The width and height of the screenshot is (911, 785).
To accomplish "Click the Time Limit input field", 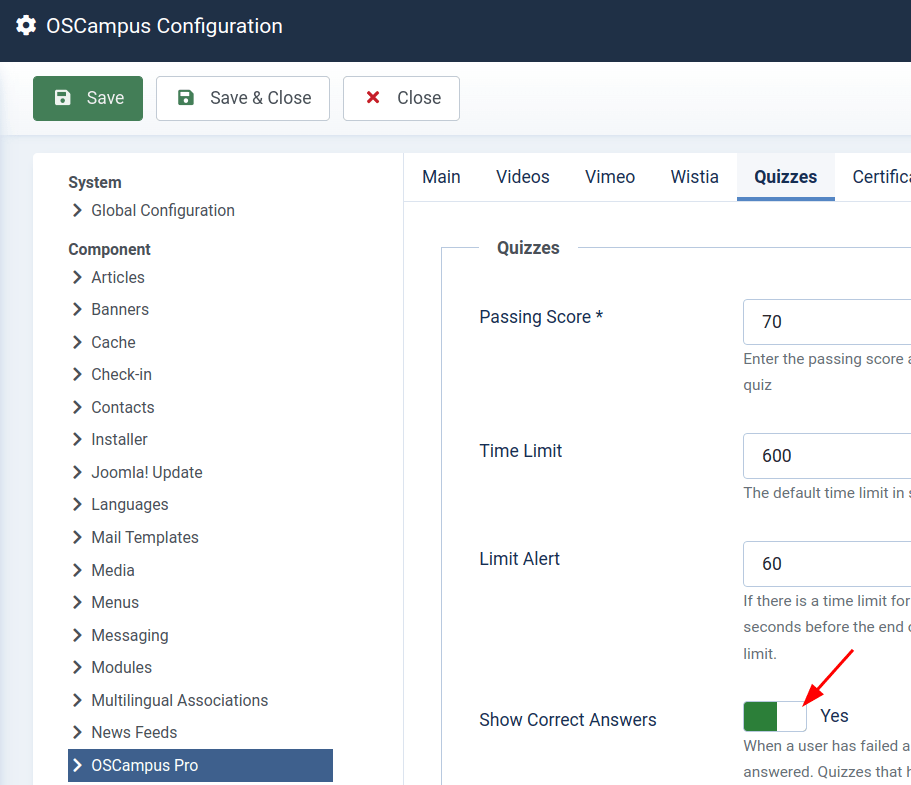I will 827,456.
